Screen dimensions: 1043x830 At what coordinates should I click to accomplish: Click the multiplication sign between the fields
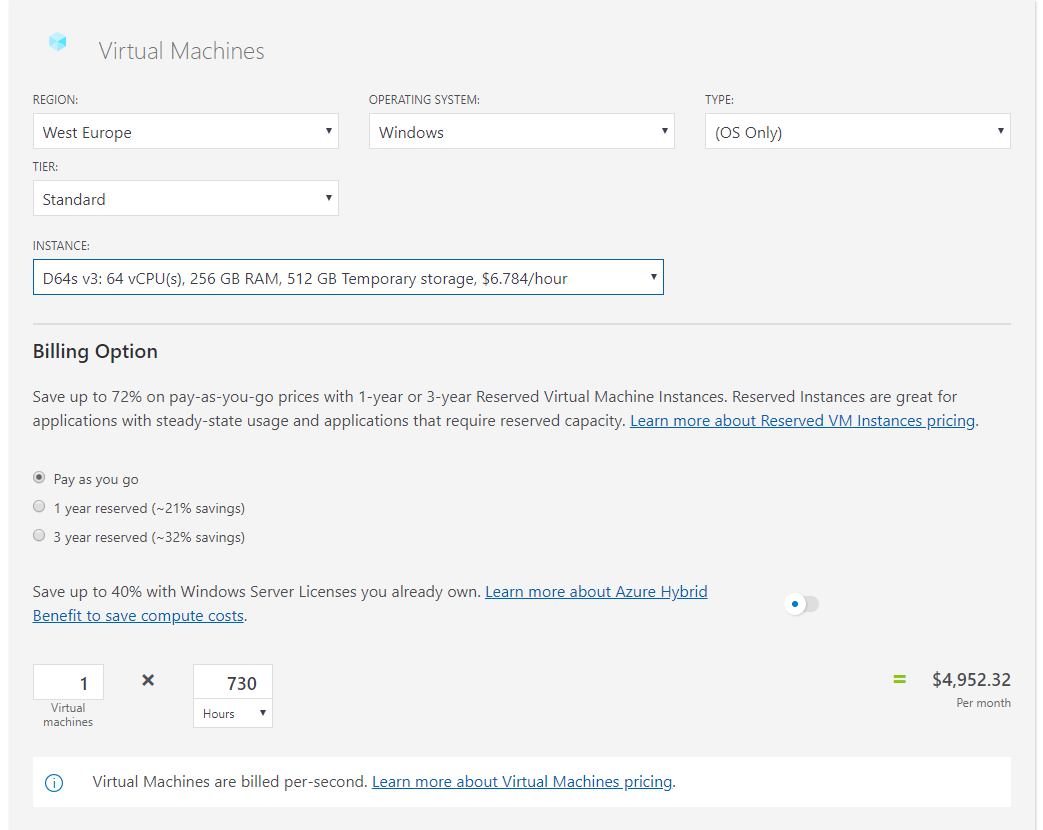pyautogui.click(x=148, y=680)
